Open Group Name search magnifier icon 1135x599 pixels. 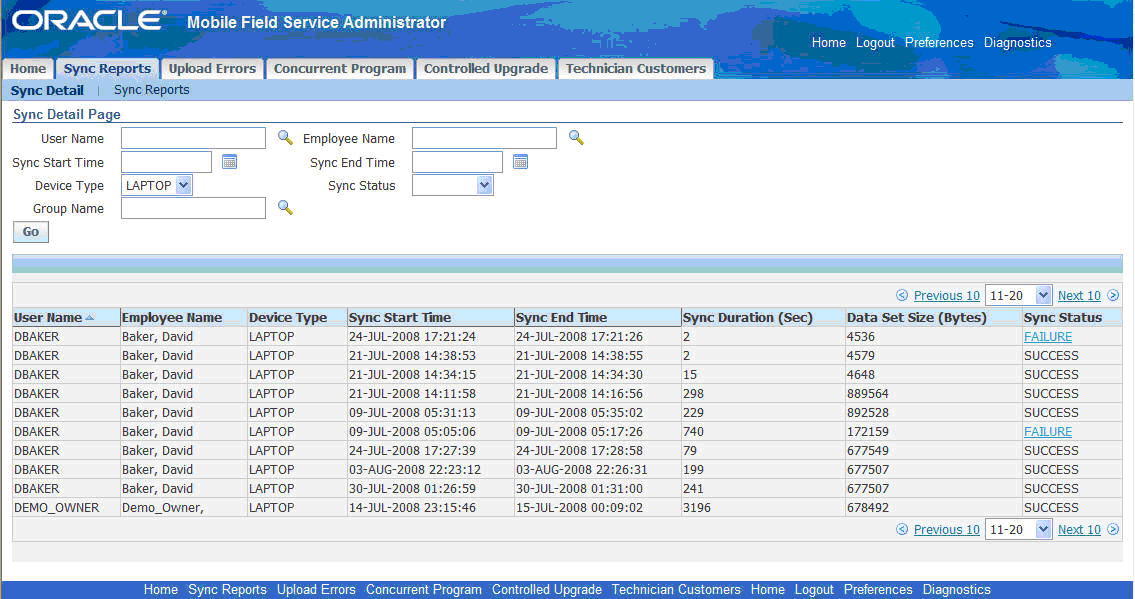tap(285, 208)
